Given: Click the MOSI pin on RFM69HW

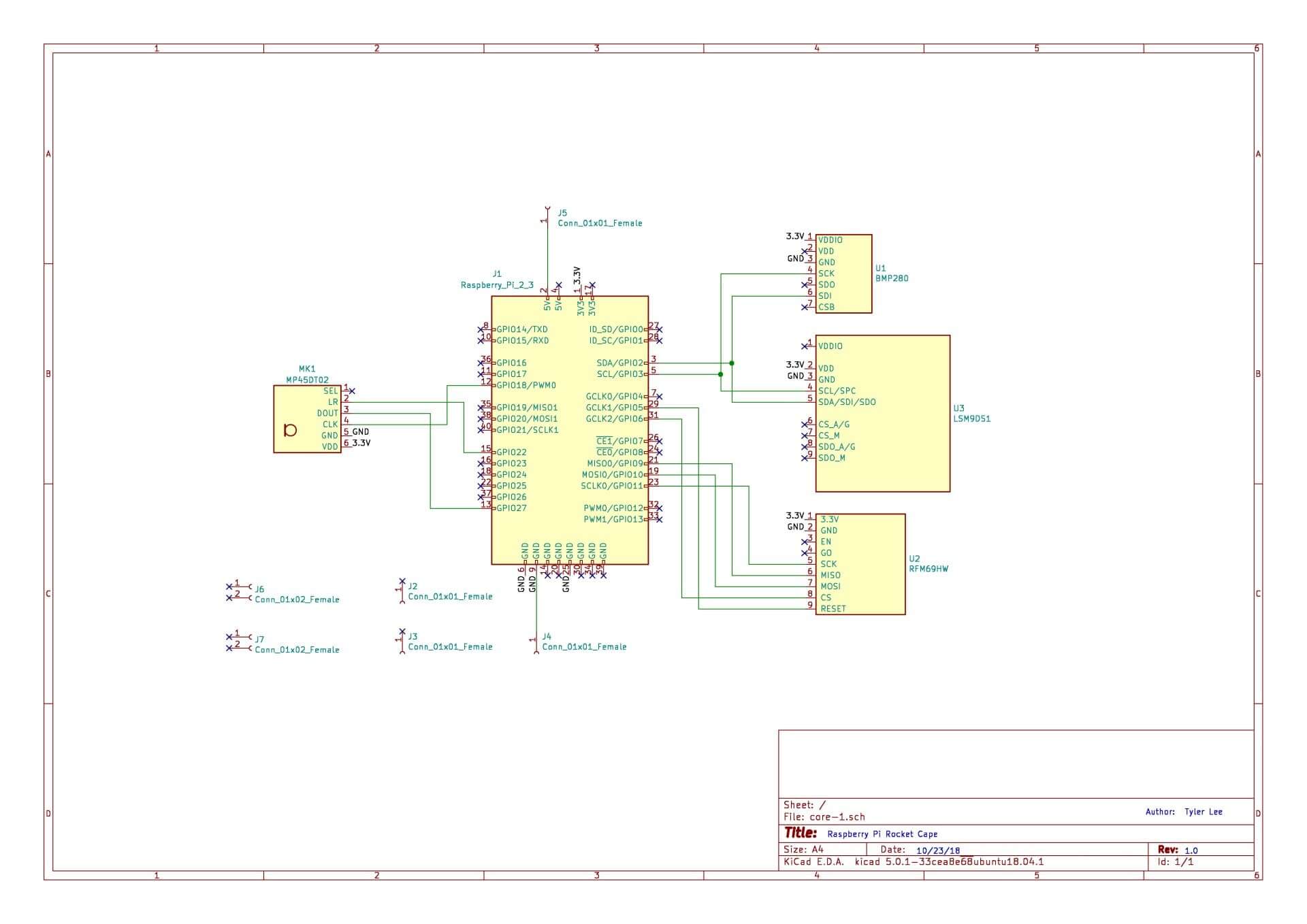Looking at the screenshot, I should click(x=830, y=587).
